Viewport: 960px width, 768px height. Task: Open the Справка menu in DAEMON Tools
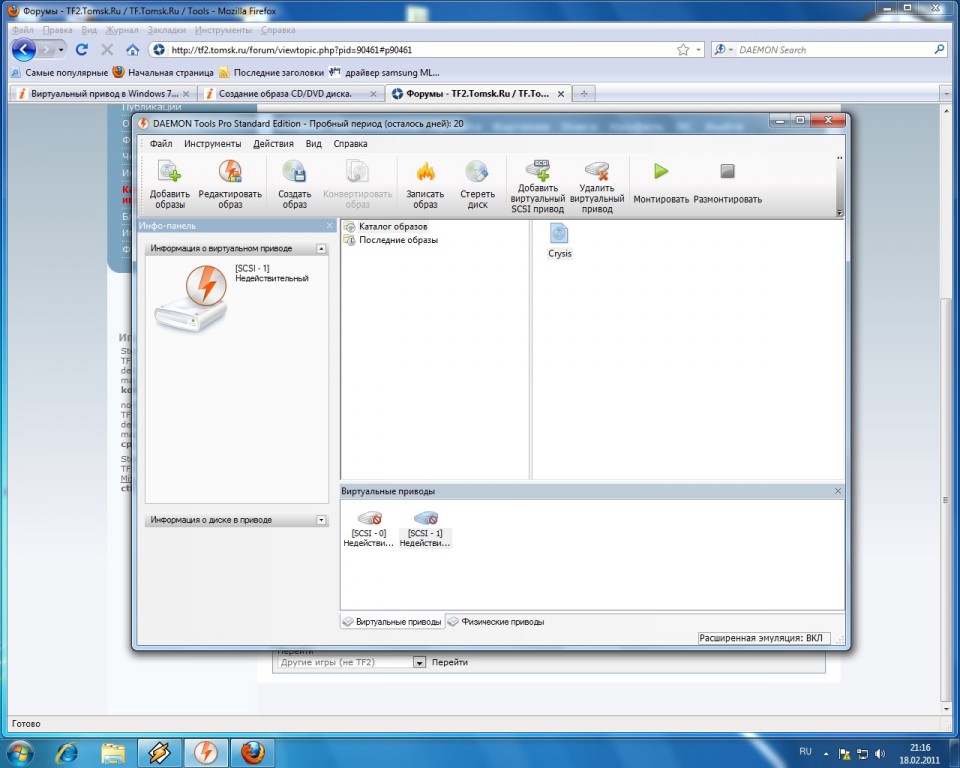coord(350,144)
